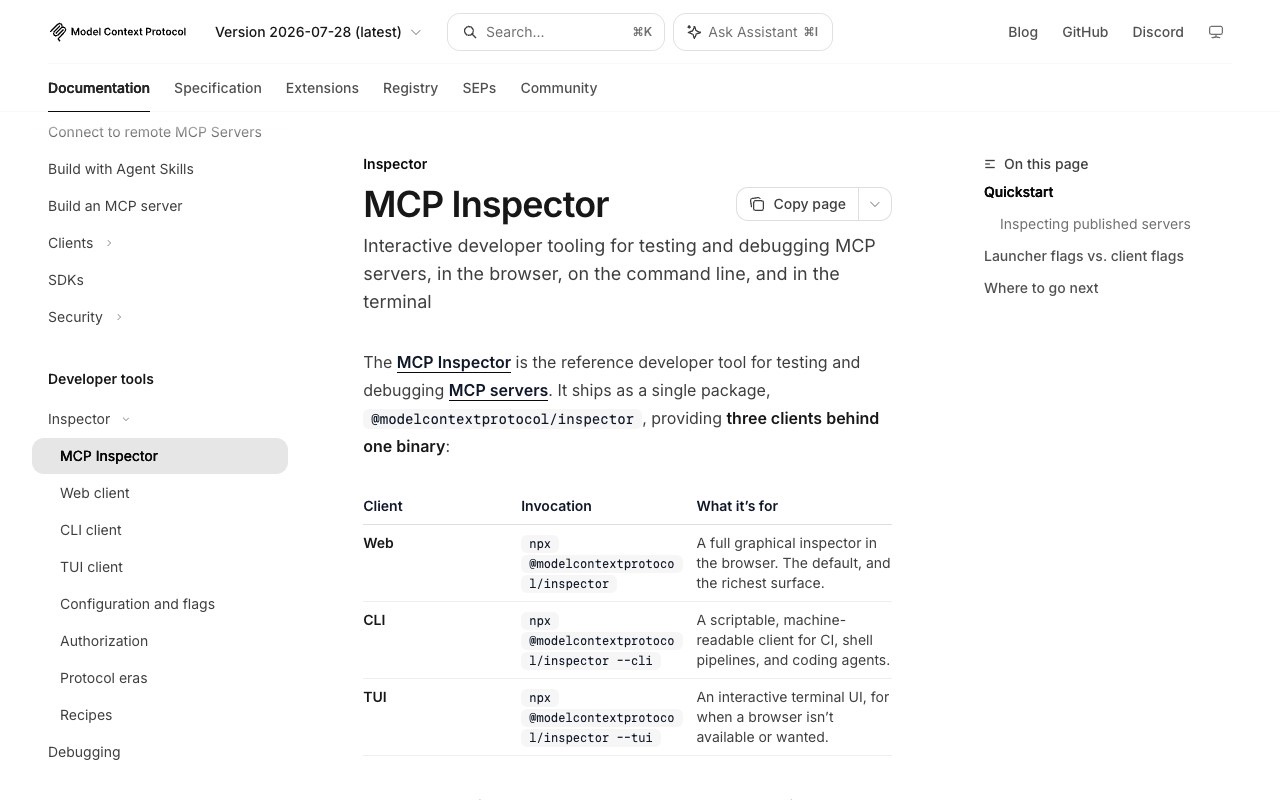This screenshot has width=1280, height=800.
Task: Focus the Search input field
Action: [556, 32]
